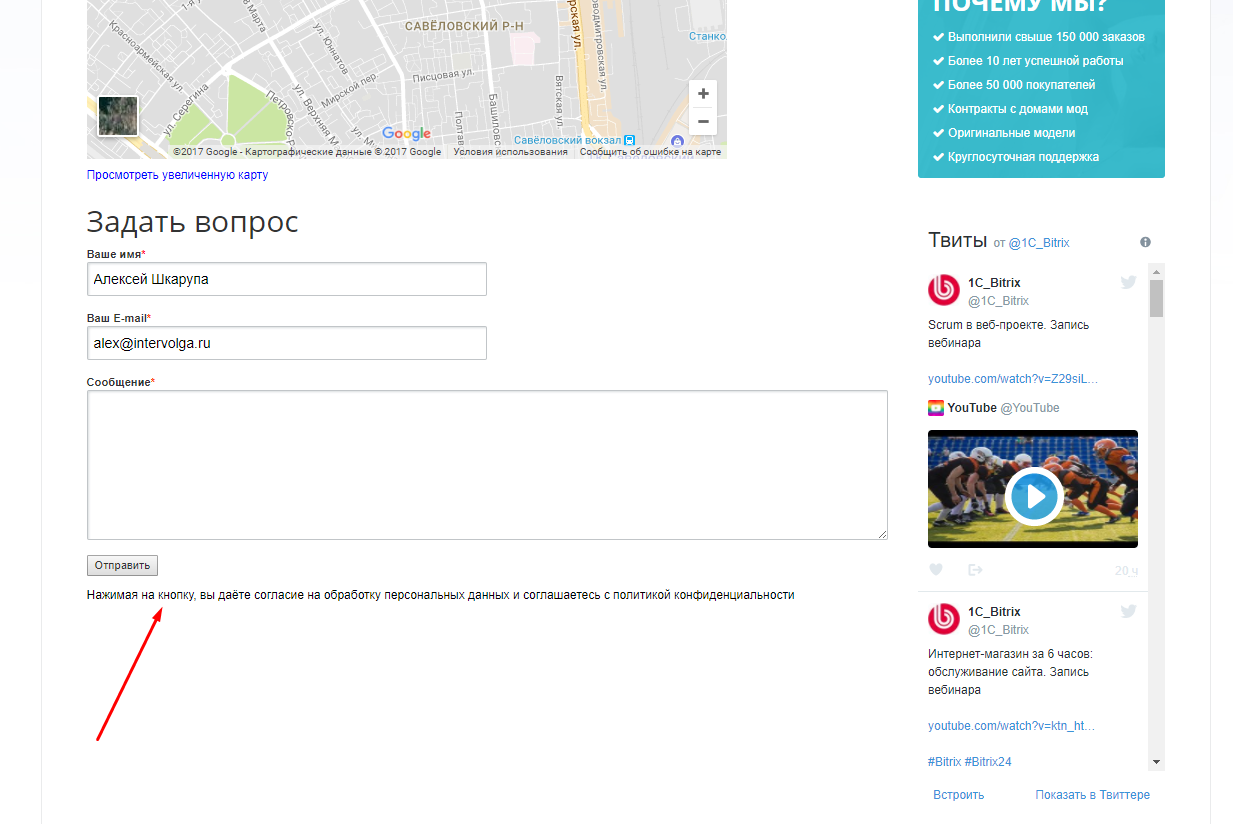This screenshot has width=1233, height=824.
Task: Share the first tweet via share icon
Action: coord(975,570)
